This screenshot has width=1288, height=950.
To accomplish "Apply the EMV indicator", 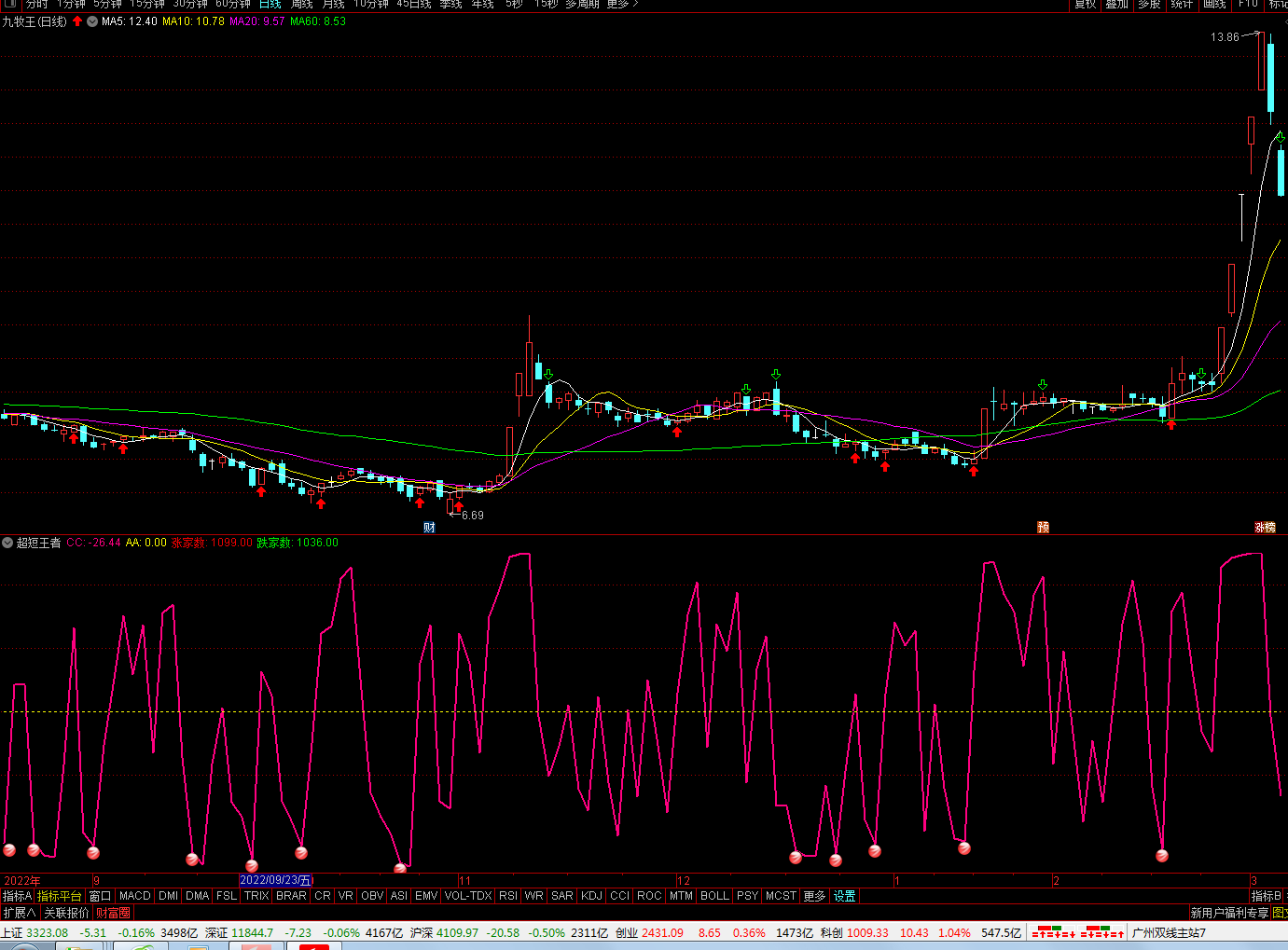I will [426, 896].
